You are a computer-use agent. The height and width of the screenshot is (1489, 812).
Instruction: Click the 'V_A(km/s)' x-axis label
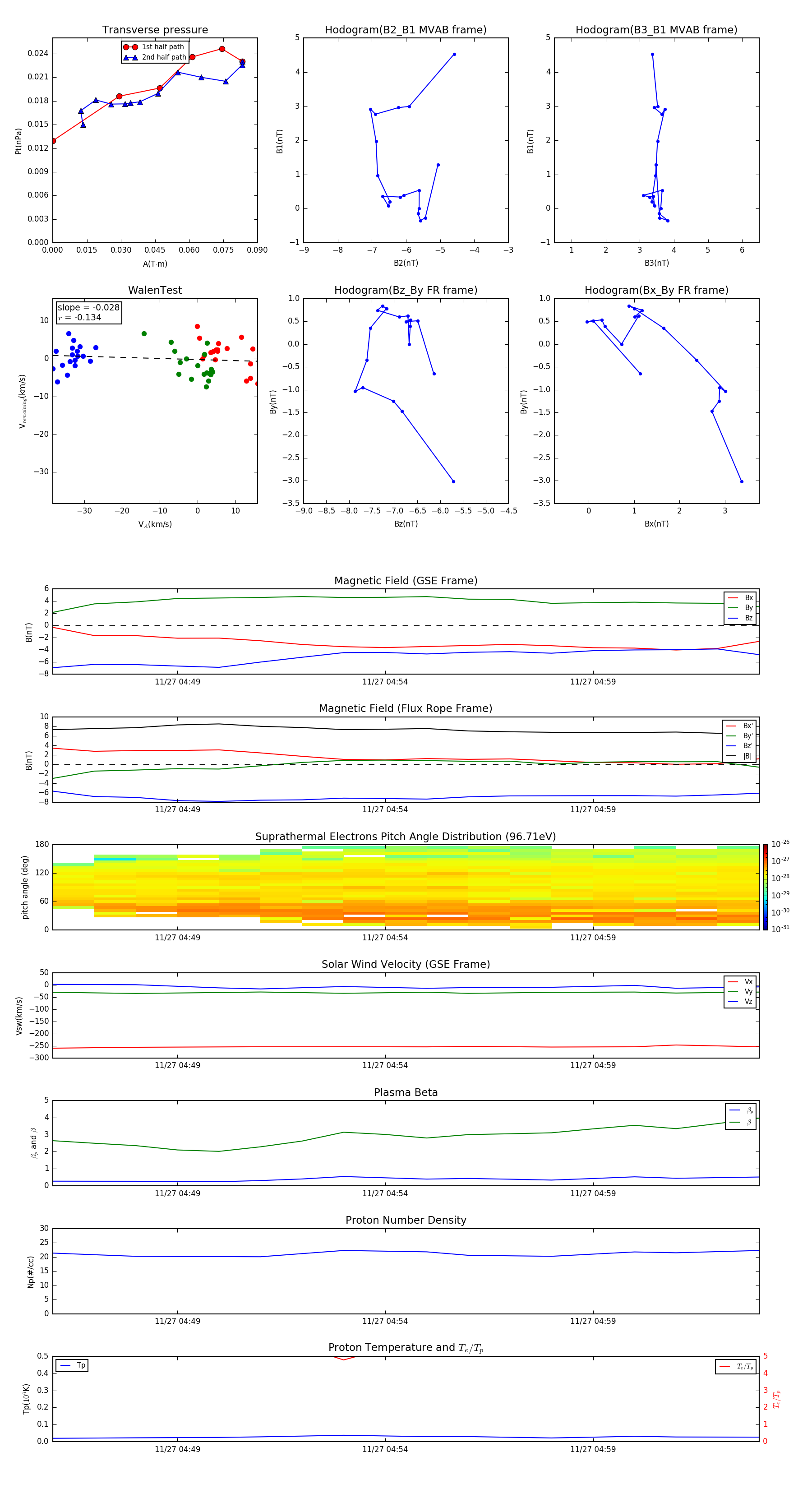pyautogui.click(x=155, y=524)
